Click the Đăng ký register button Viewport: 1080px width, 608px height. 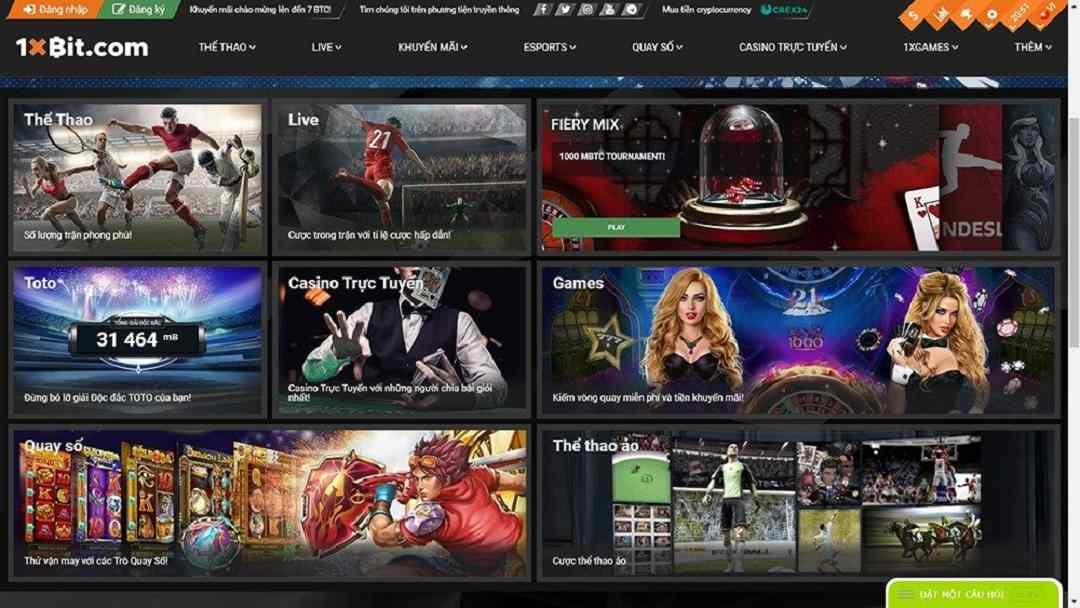click(138, 10)
